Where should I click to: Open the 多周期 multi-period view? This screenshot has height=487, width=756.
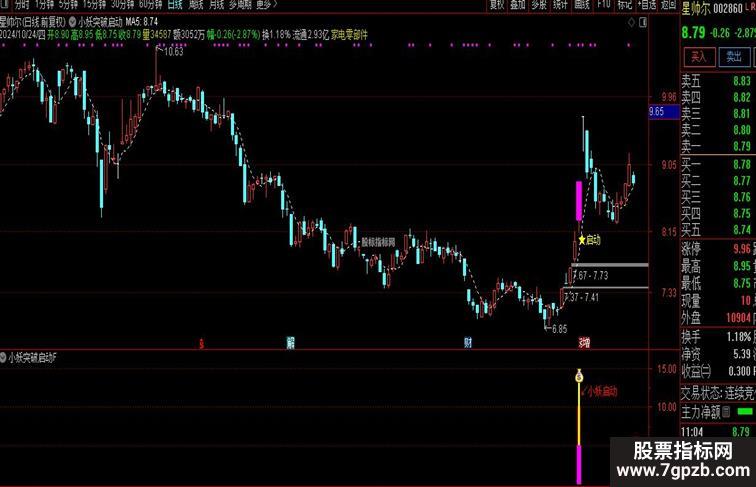tap(240, 5)
